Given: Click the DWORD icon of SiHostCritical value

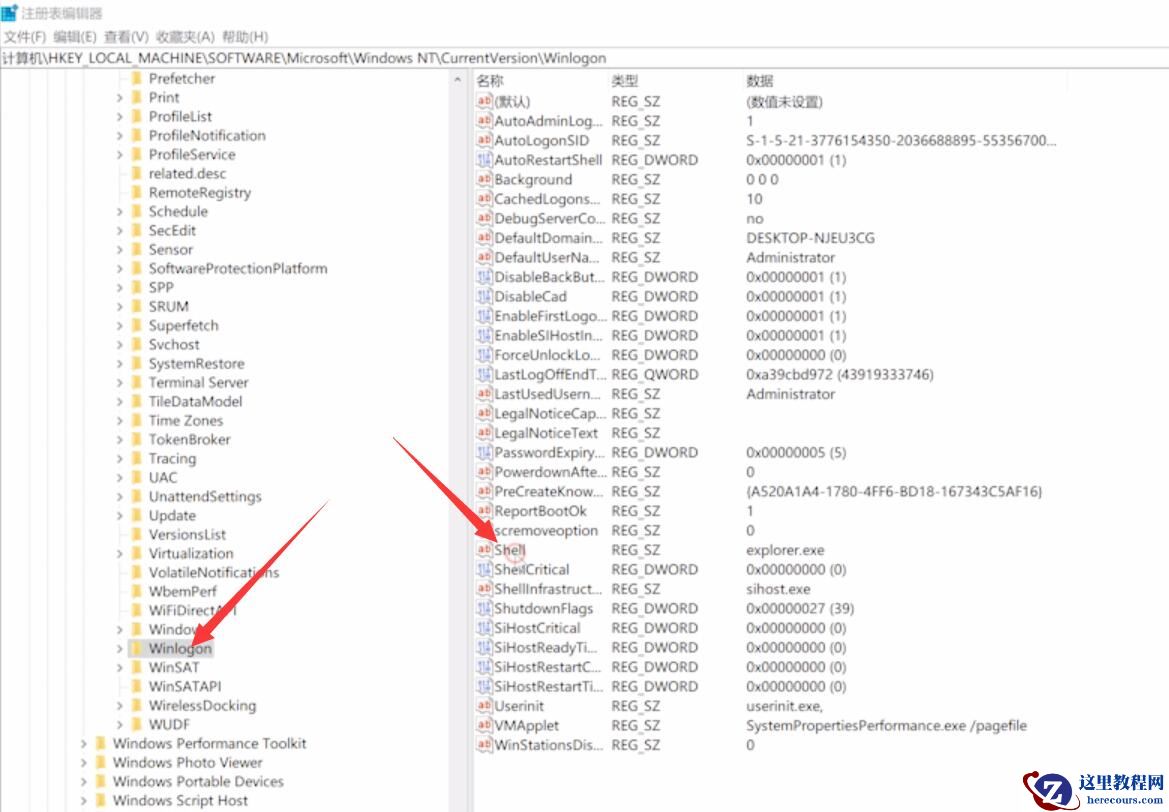Looking at the screenshot, I should [484, 628].
